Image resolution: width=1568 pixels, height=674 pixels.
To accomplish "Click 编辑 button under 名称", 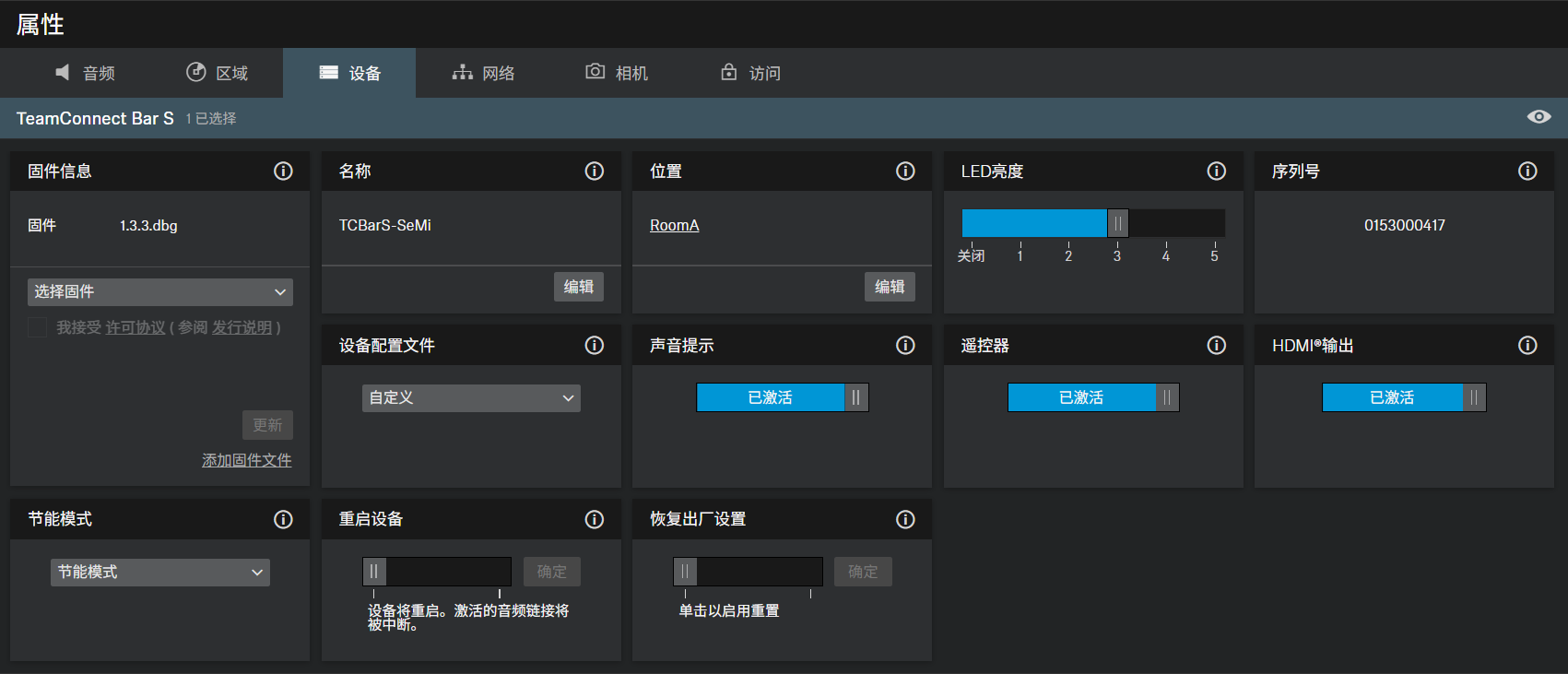I will (x=578, y=287).
